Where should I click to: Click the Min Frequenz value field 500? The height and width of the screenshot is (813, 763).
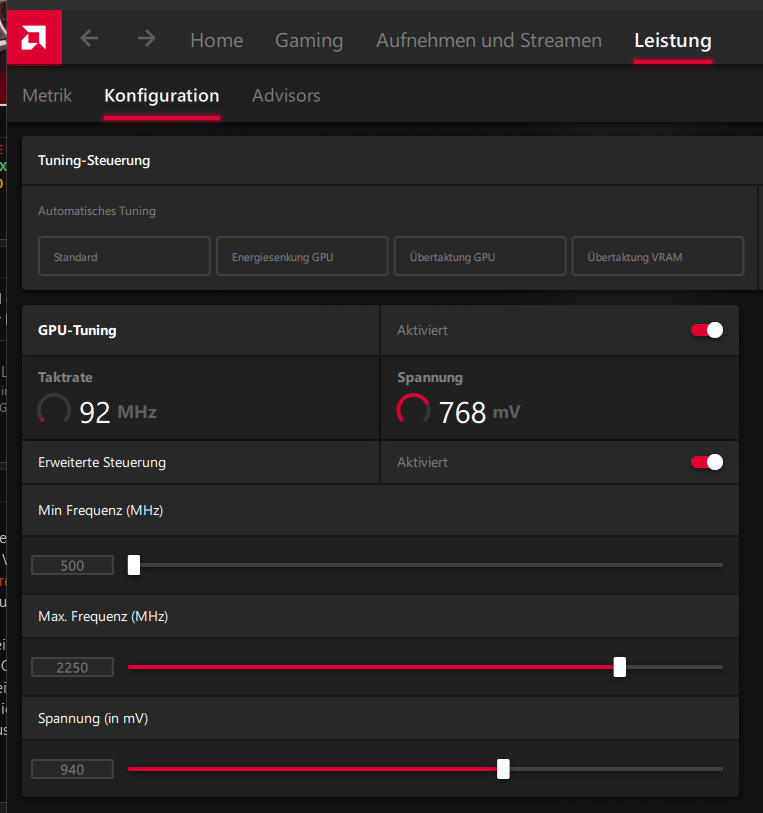click(73, 565)
